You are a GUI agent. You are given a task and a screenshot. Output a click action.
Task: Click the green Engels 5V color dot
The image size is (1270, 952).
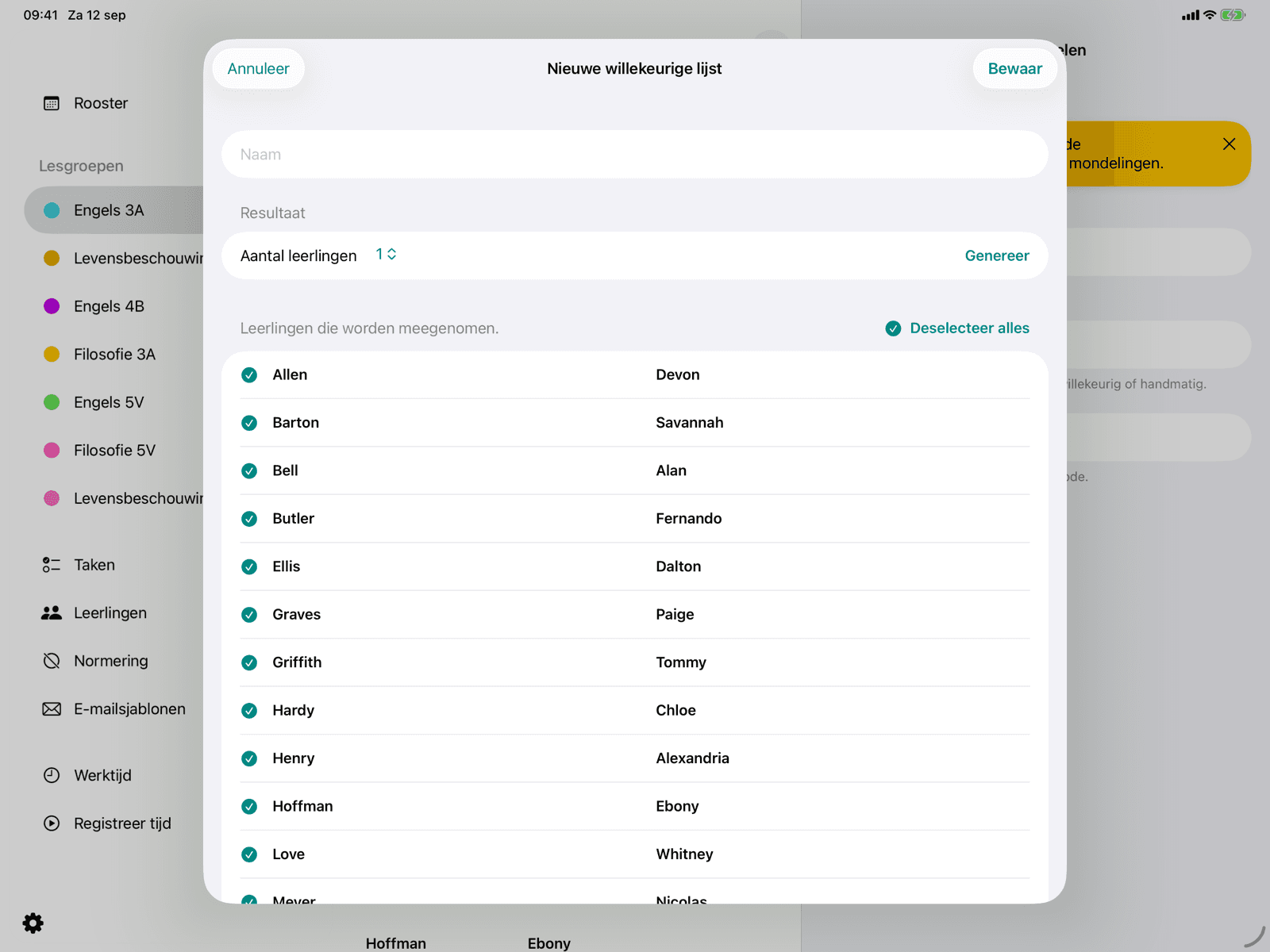point(52,402)
